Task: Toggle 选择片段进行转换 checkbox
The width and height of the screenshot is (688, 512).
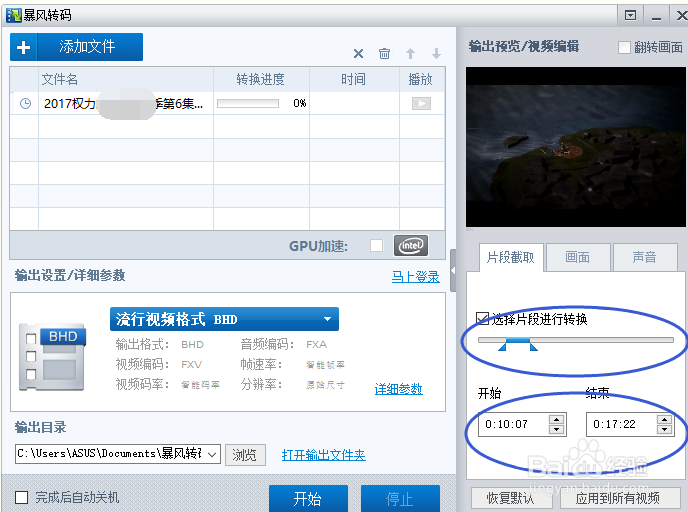Action: coord(483,318)
